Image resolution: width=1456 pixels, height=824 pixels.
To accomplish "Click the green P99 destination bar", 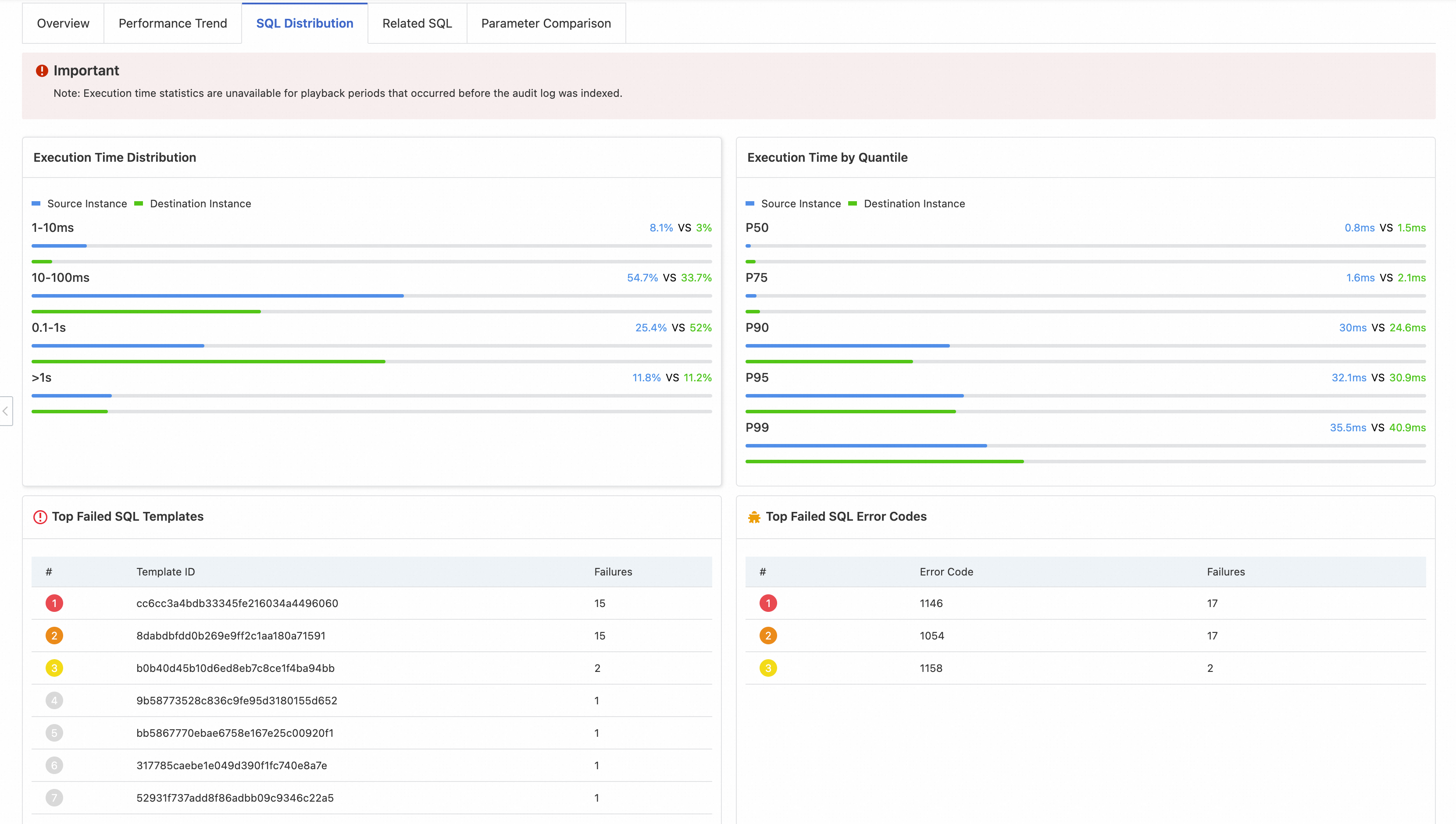I will (884, 462).
